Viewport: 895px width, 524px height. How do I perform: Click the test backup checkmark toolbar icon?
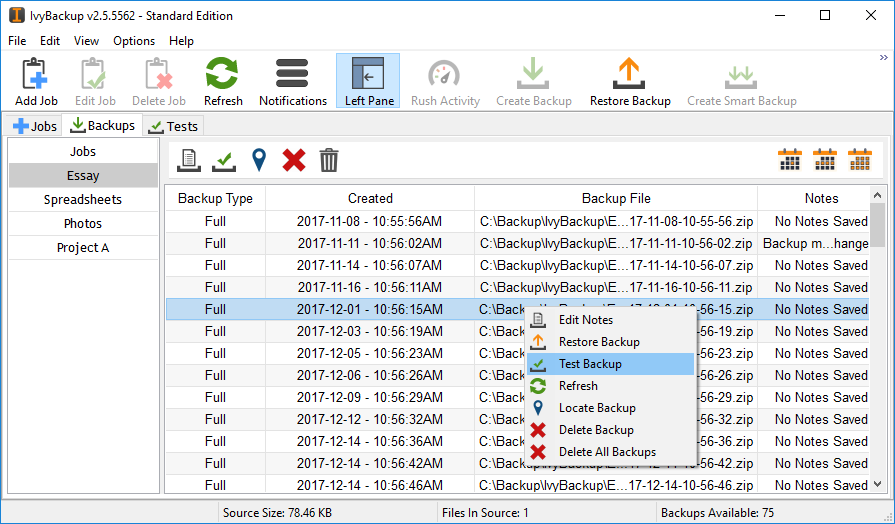(x=224, y=160)
